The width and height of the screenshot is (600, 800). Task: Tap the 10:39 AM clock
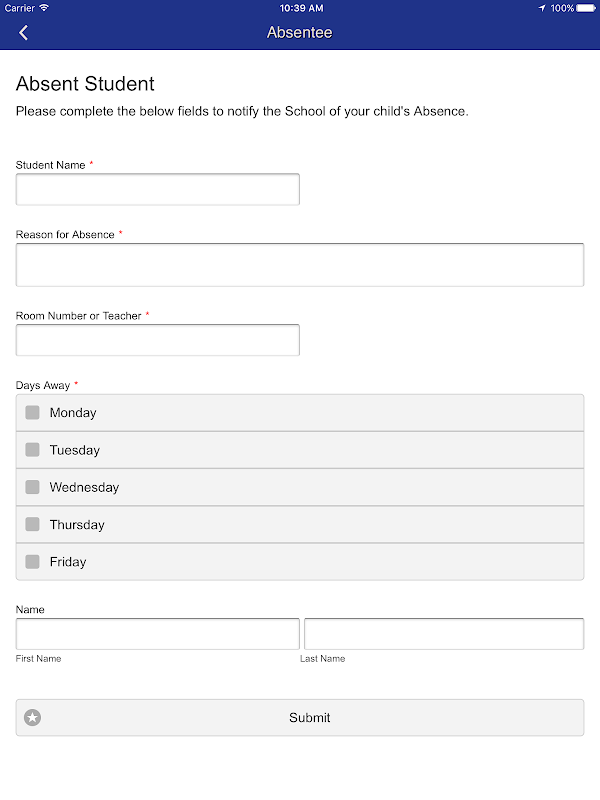[300, 8]
